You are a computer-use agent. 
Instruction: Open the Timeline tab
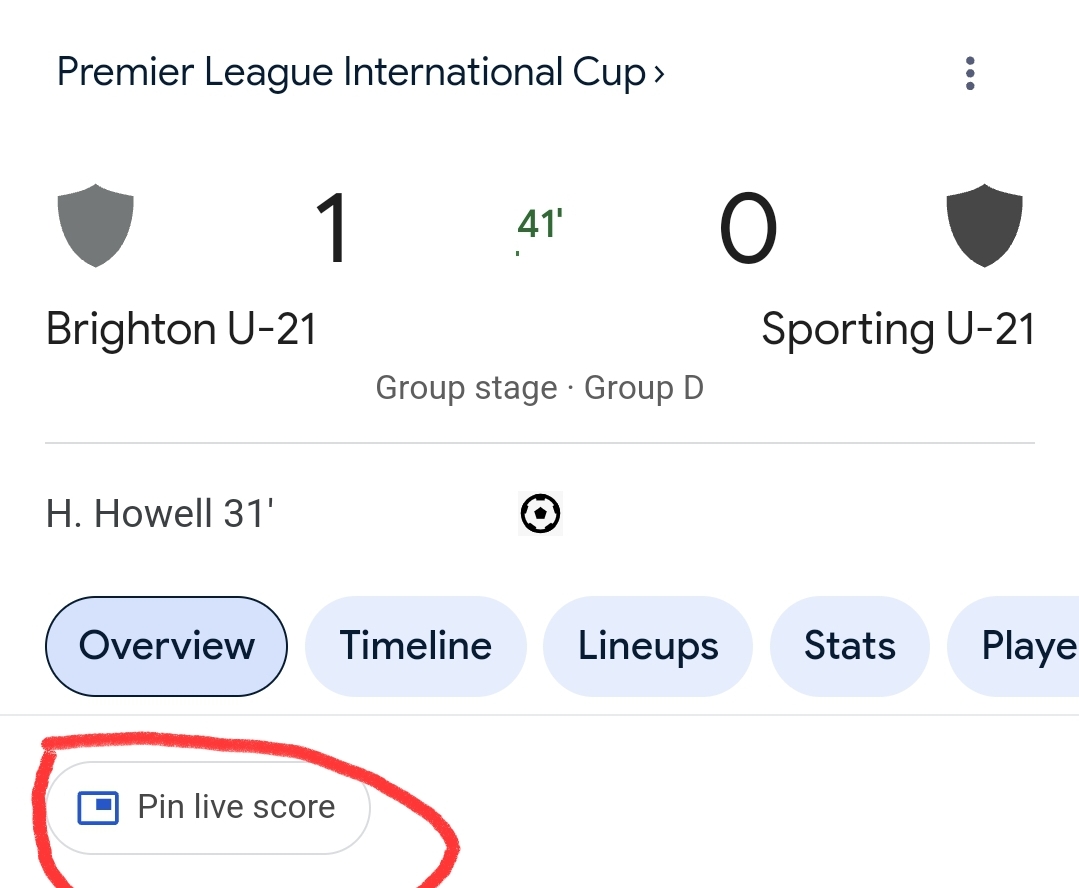coord(416,646)
